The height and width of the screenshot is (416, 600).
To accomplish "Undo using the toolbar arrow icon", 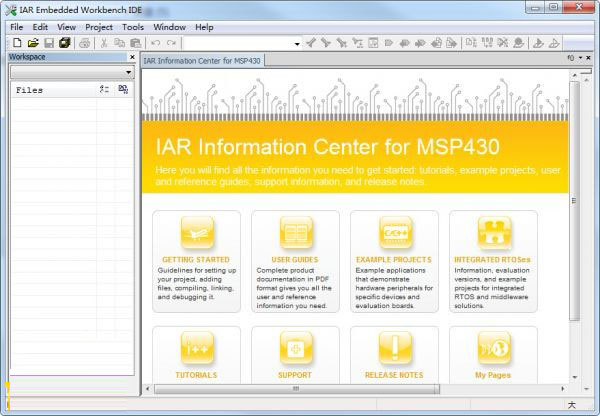I will pyautogui.click(x=155, y=43).
